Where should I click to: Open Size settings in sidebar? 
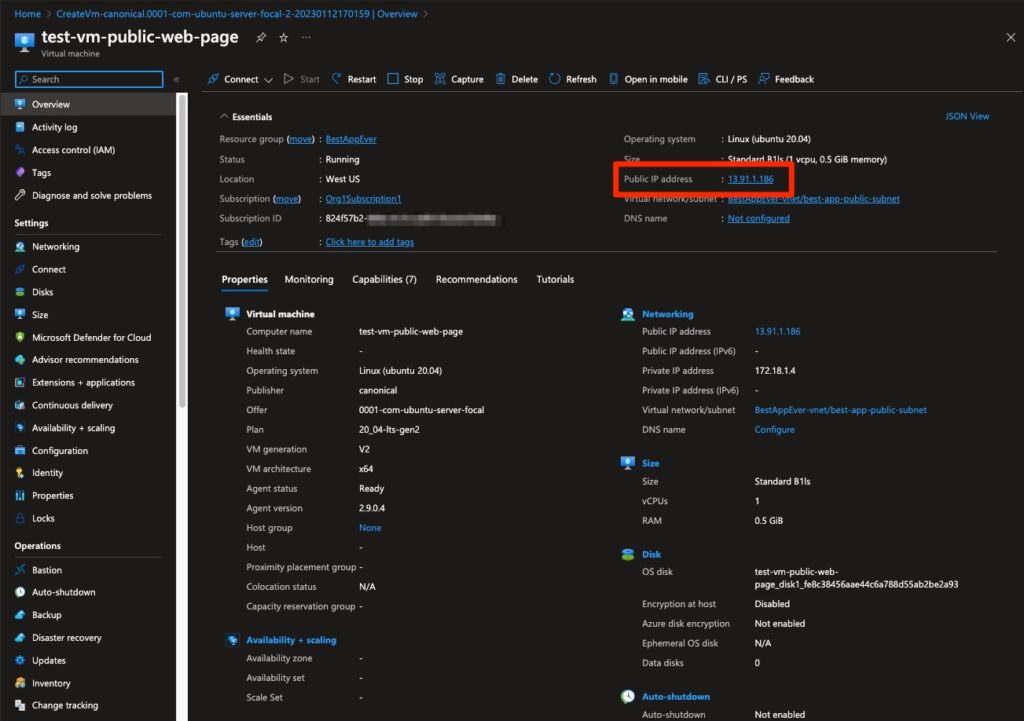coord(40,315)
